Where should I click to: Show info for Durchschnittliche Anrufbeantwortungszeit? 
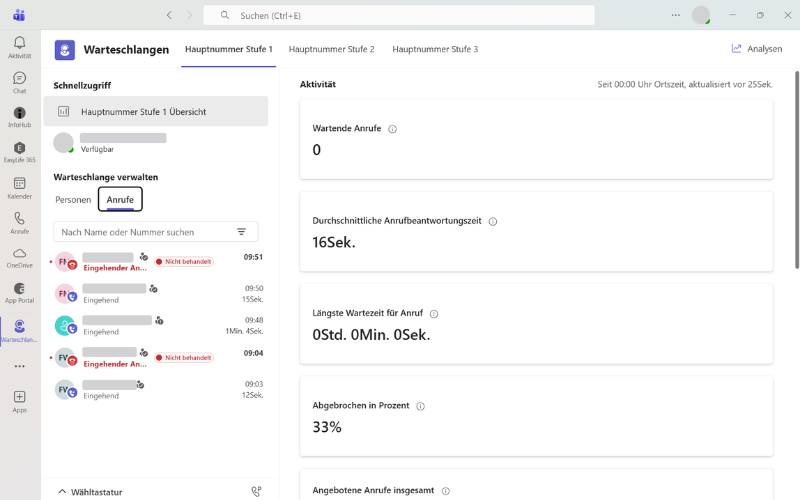tap(493, 221)
